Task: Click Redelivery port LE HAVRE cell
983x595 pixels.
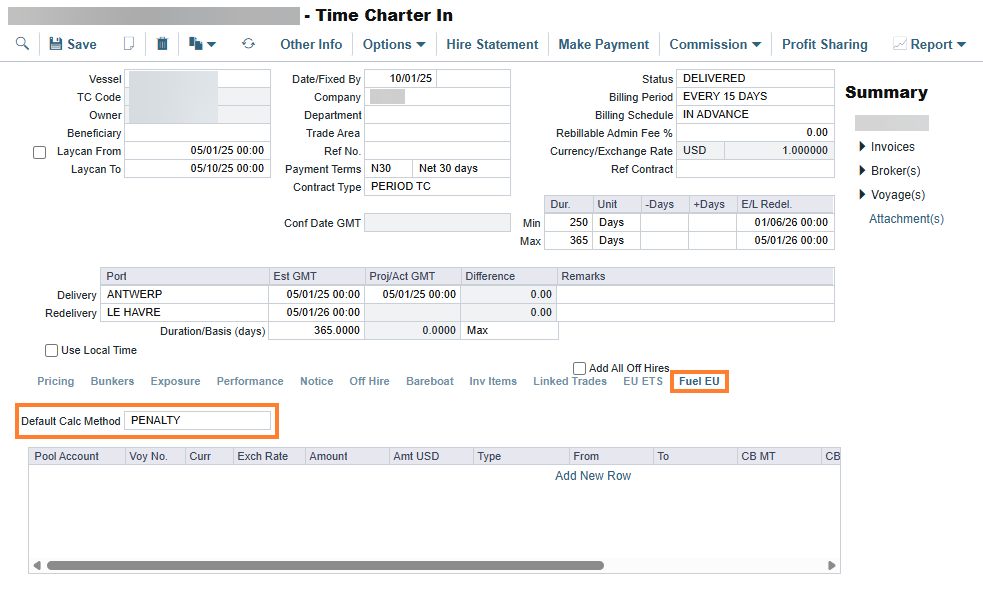Action: click(x=184, y=312)
